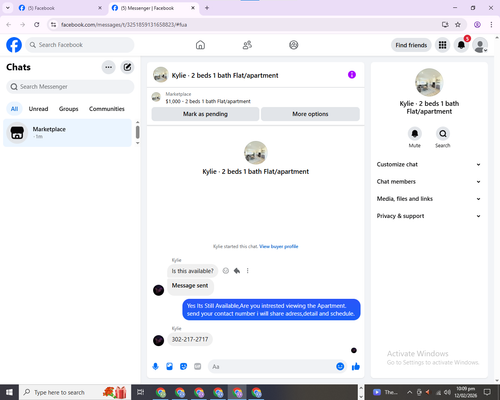Choose a sticker icon
Viewport: 500px width, 400px height.
(x=183, y=367)
